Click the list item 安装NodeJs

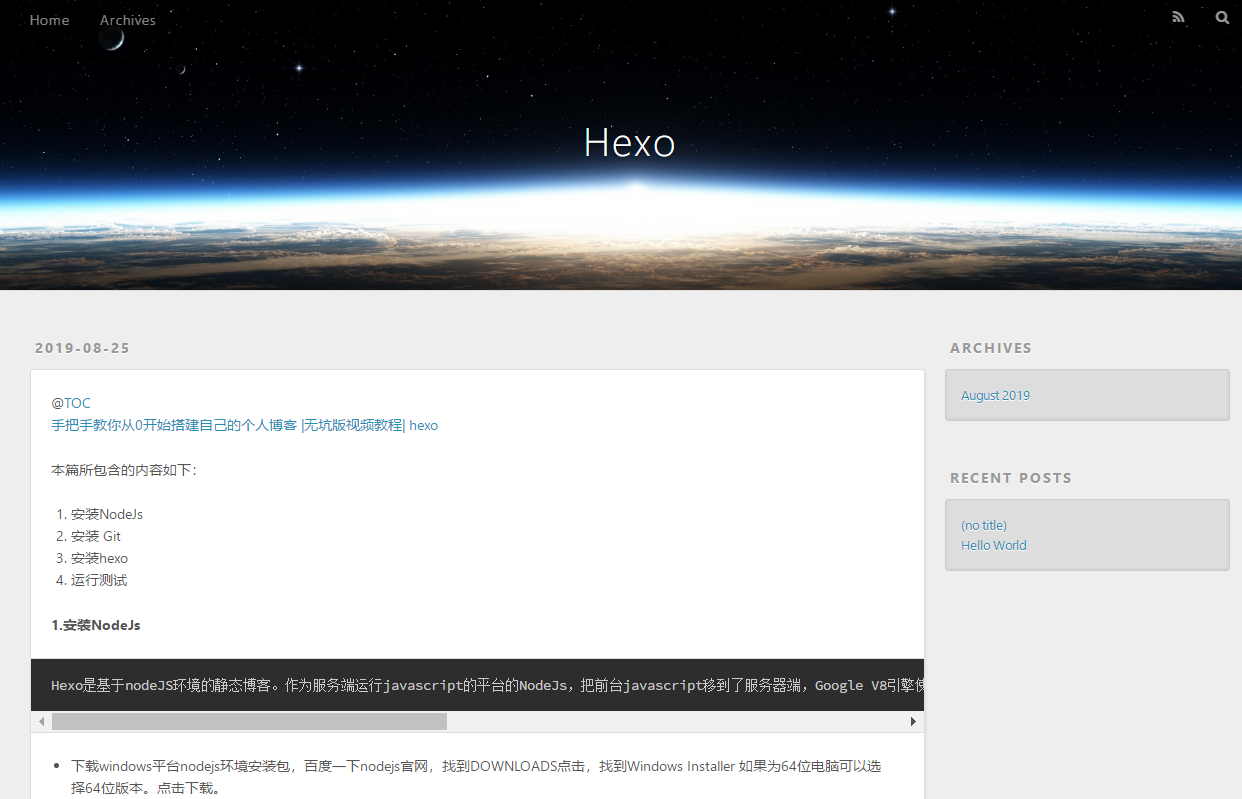tap(107, 514)
